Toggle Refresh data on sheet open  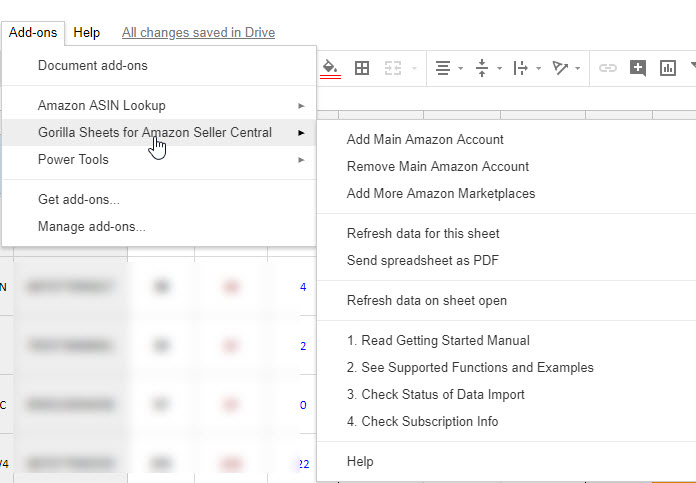[x=426, y=301]
